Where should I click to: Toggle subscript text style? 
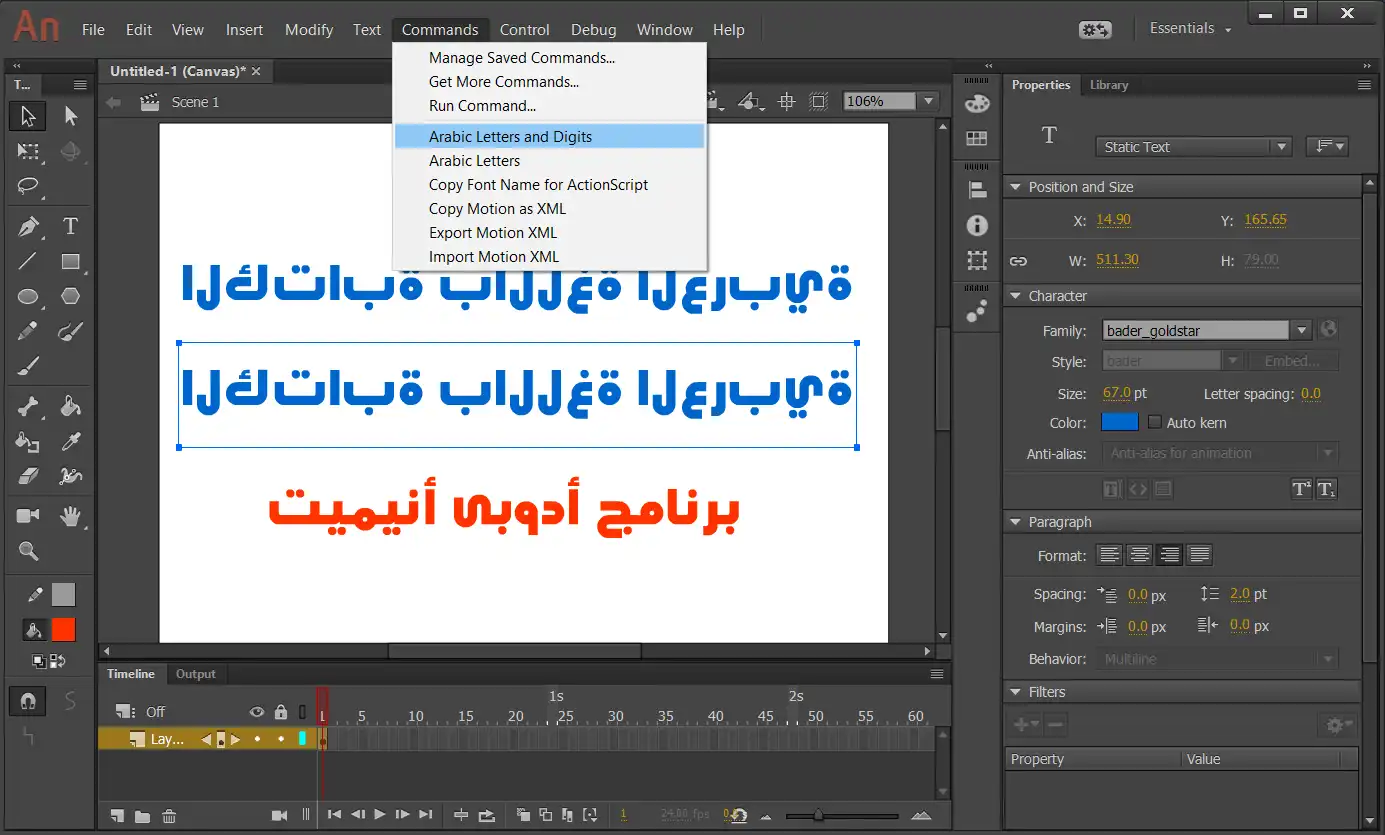click(1326, 489)
